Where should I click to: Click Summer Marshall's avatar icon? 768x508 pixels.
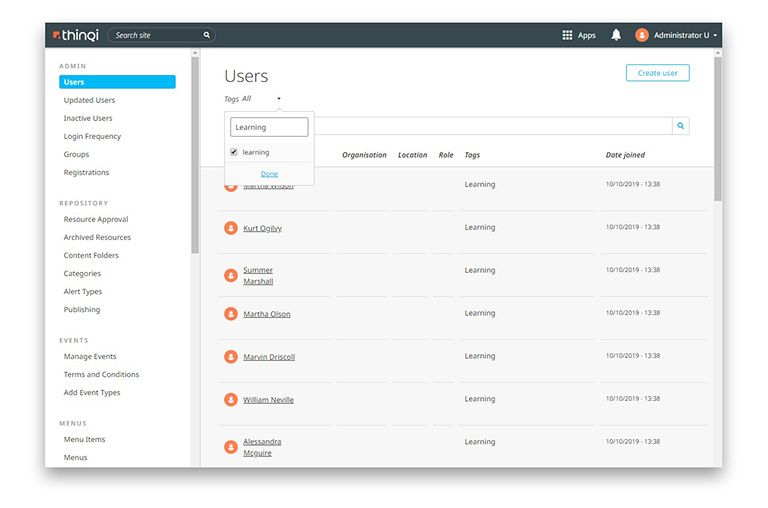[231, 275]
